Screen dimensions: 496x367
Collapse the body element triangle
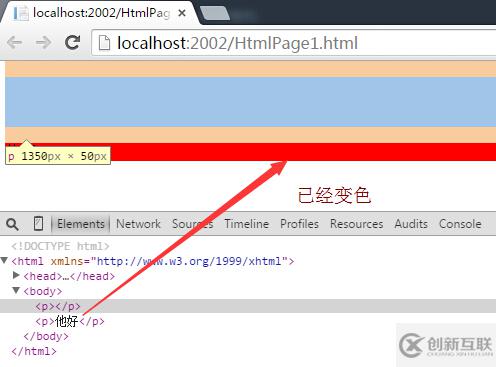16,290
